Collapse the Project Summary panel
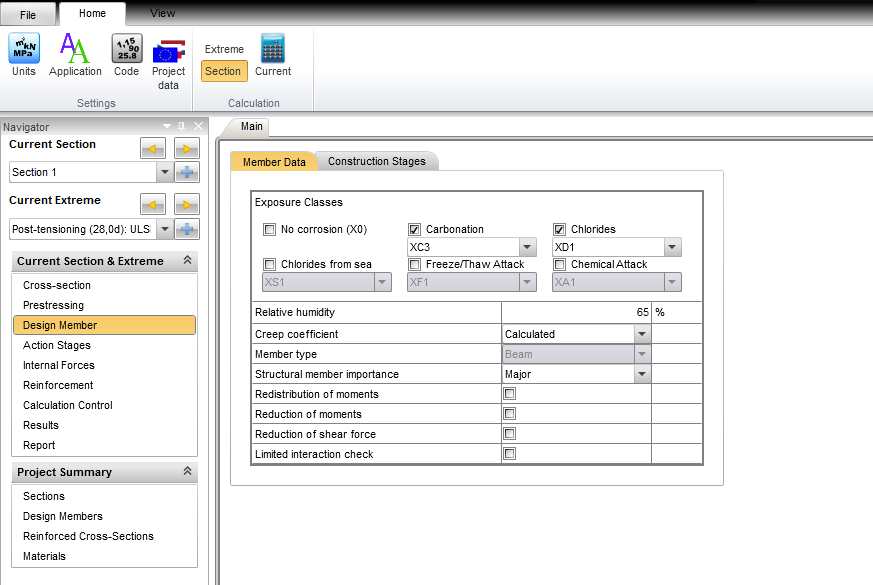873x585 pixels. point(186,472)
